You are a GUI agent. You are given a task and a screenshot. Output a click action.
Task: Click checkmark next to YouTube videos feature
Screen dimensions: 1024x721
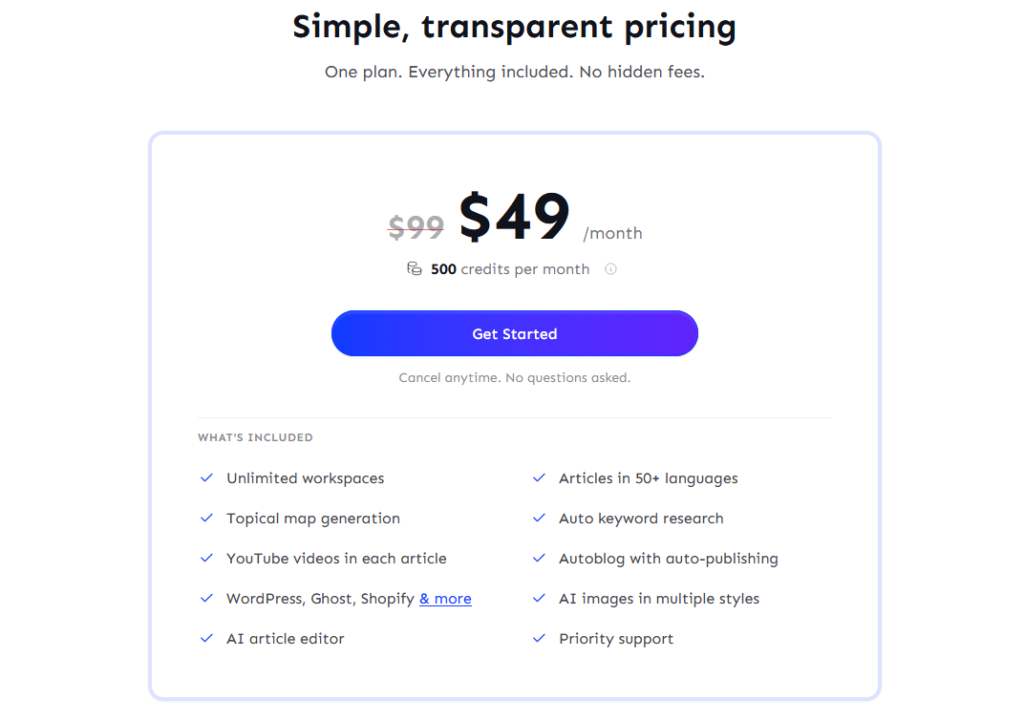tap(207, 558)
